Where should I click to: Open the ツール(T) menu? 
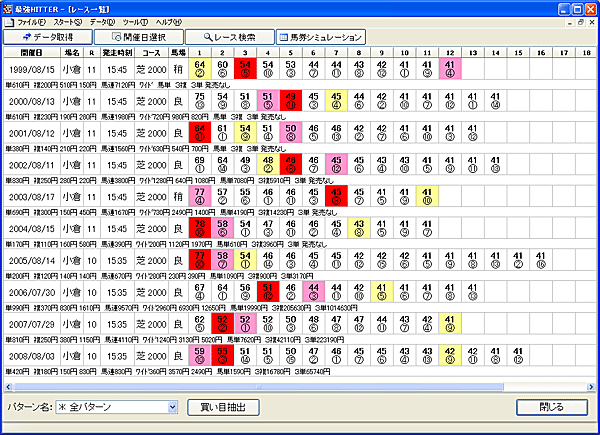point(135,23)
